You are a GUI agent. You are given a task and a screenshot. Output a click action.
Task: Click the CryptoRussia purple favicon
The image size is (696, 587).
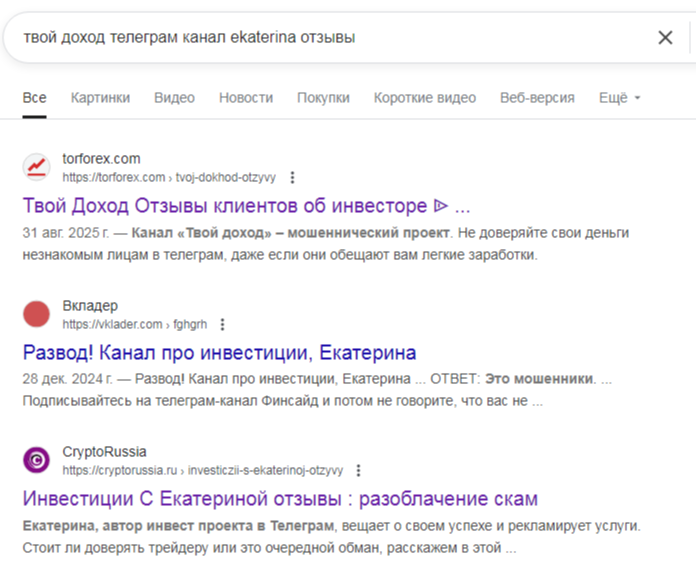click(36, 460)
